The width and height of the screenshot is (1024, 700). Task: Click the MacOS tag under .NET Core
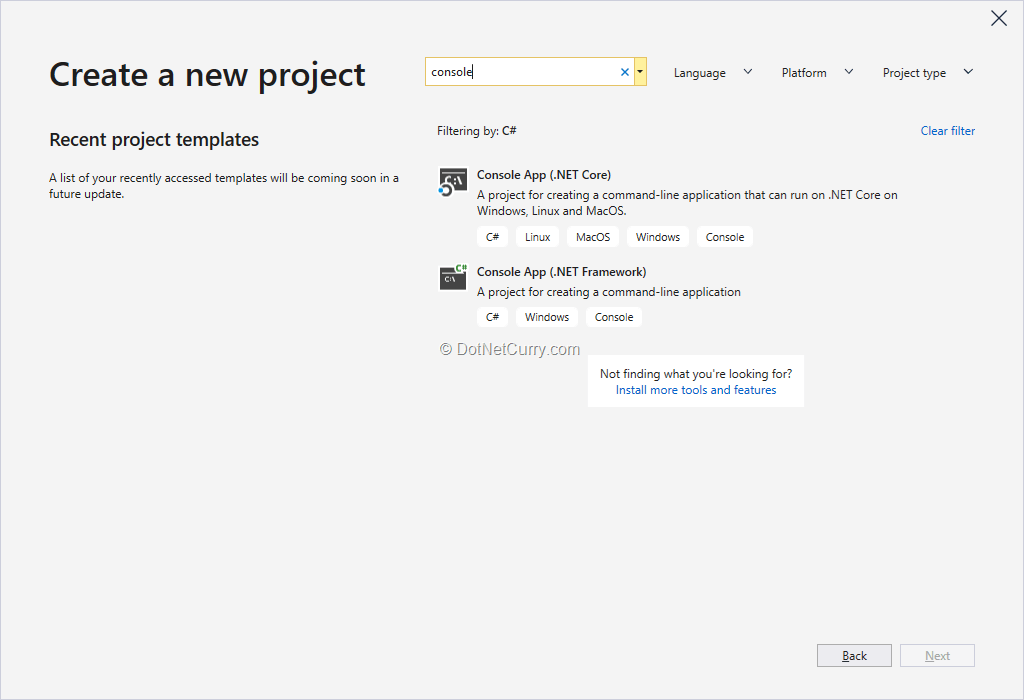(593, 237)
